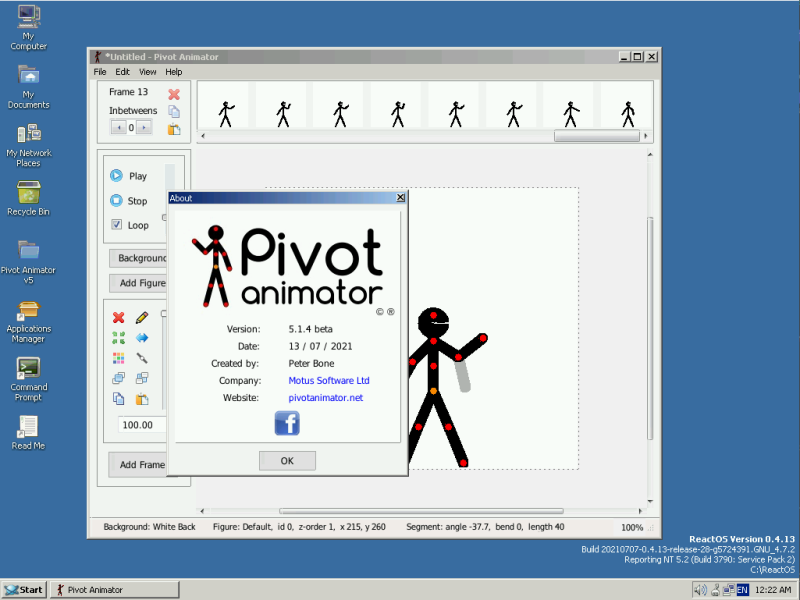The width and height of the screenshot is (800, 600).
Task: Click 'Background: White Back' in status bar
Action: pos(149,527)
